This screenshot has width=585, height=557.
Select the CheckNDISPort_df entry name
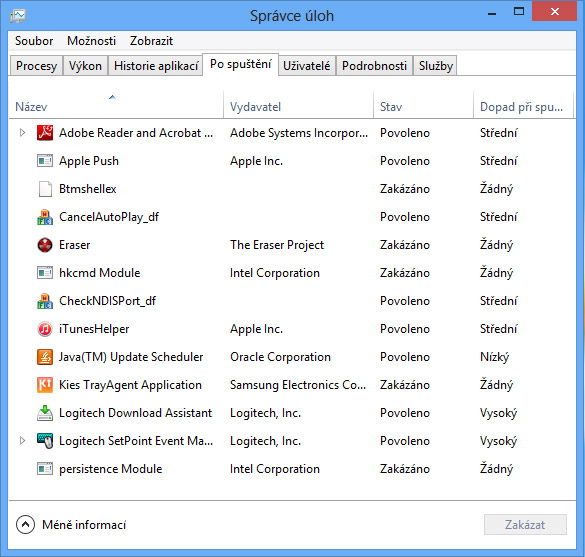click(x=107, y=301)
